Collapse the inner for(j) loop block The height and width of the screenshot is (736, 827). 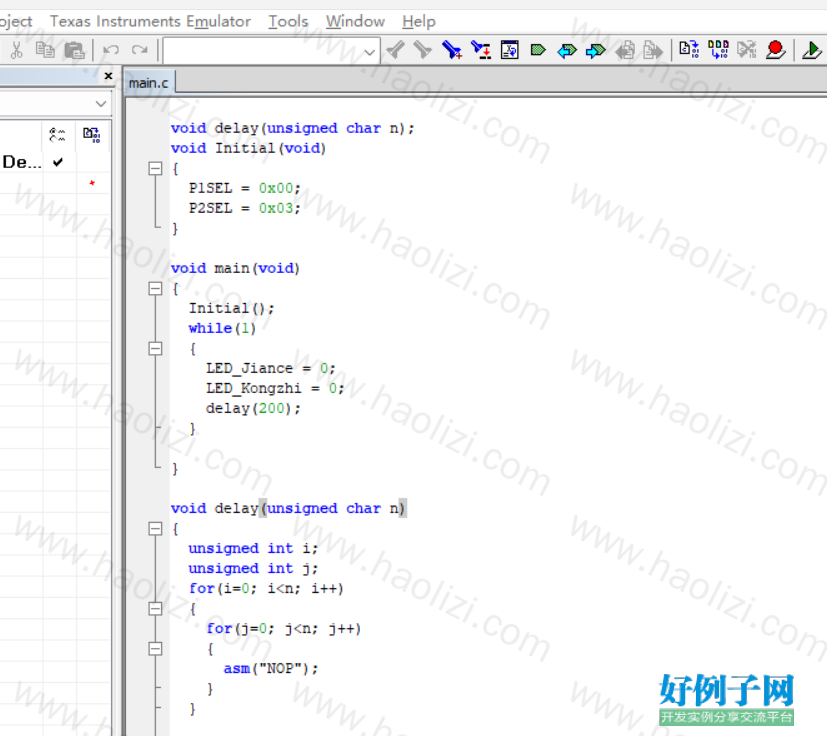[x=155, y=649]
